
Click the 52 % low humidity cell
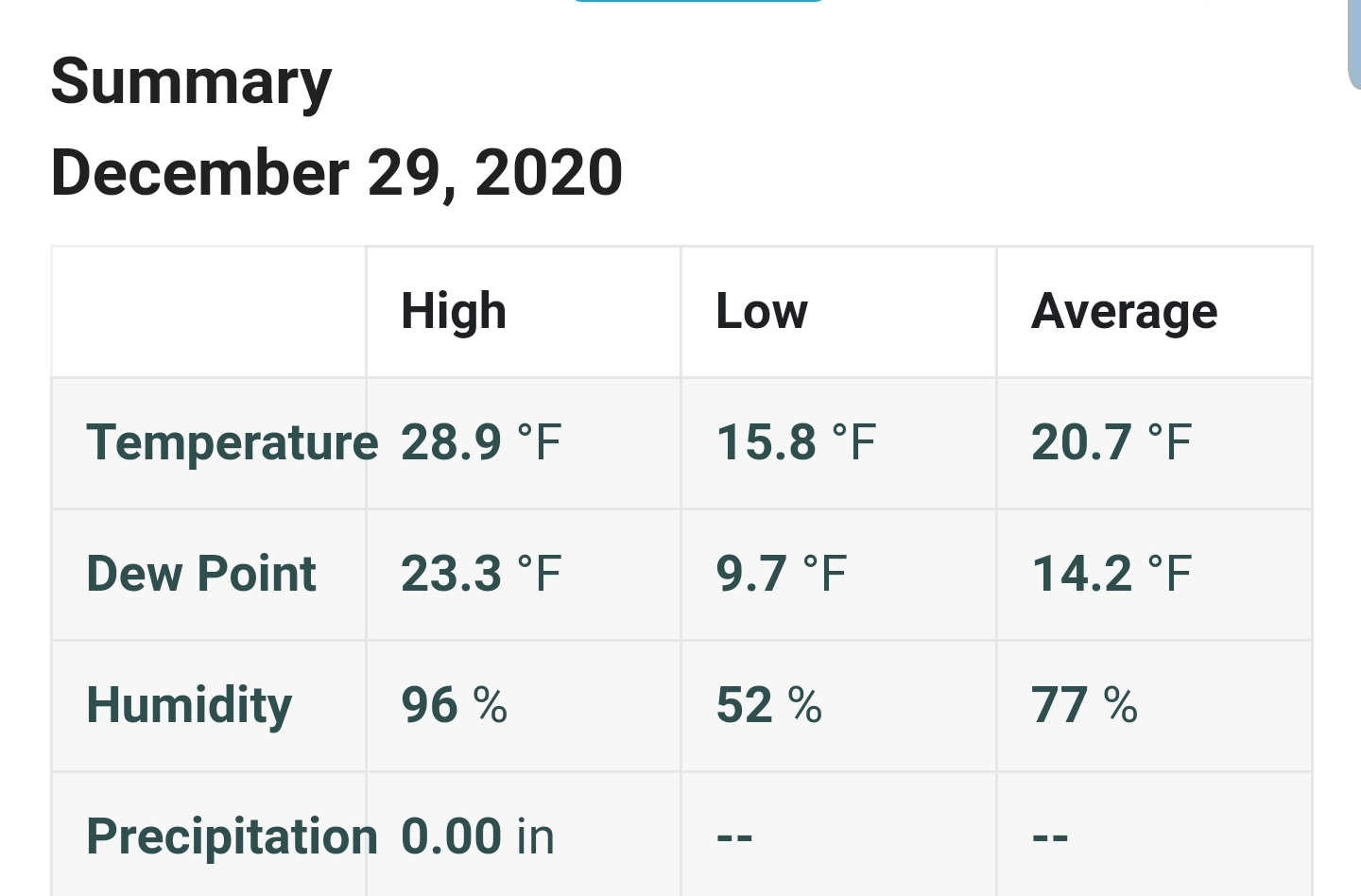[x=769, y=705]
